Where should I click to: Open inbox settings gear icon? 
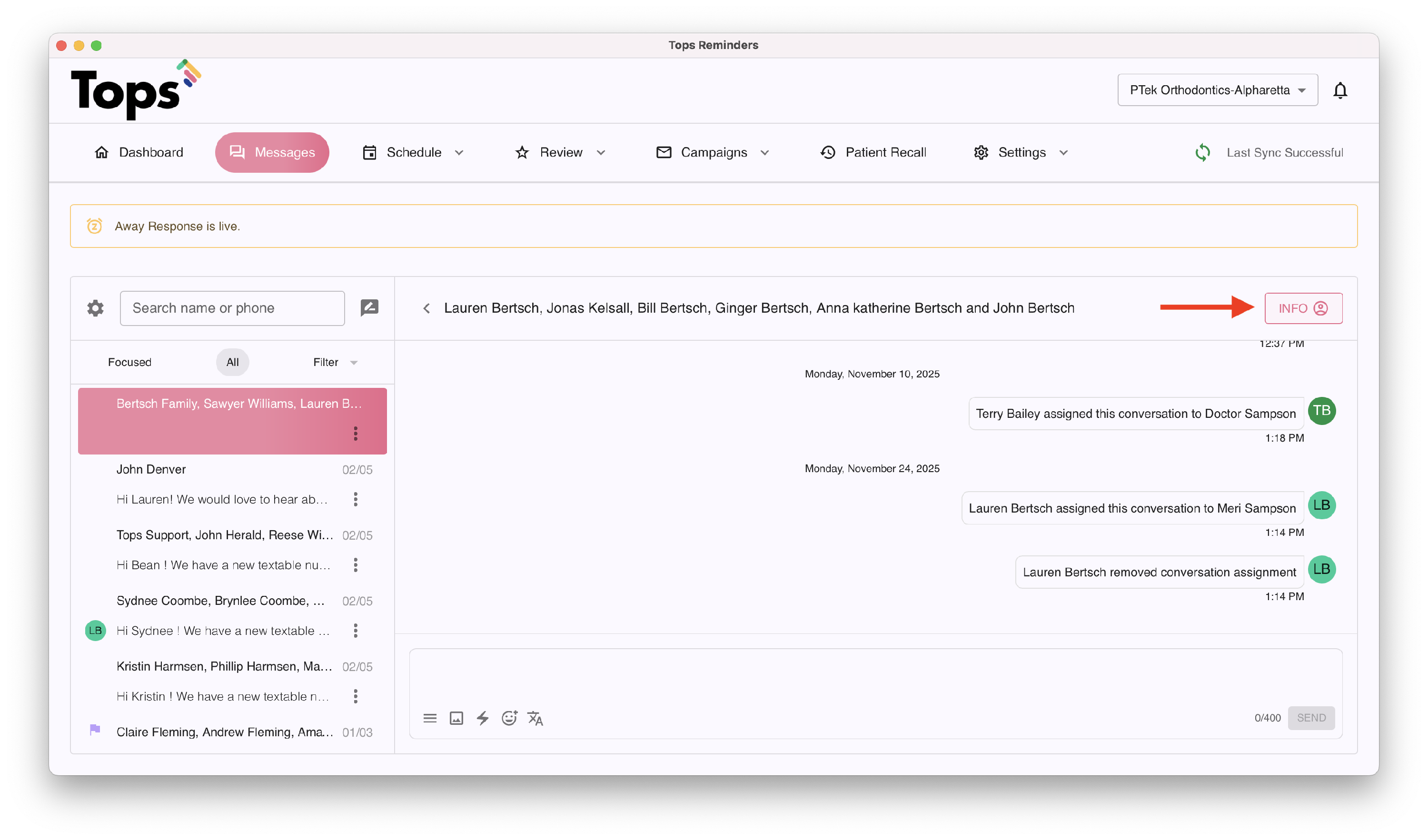[95, 308]
